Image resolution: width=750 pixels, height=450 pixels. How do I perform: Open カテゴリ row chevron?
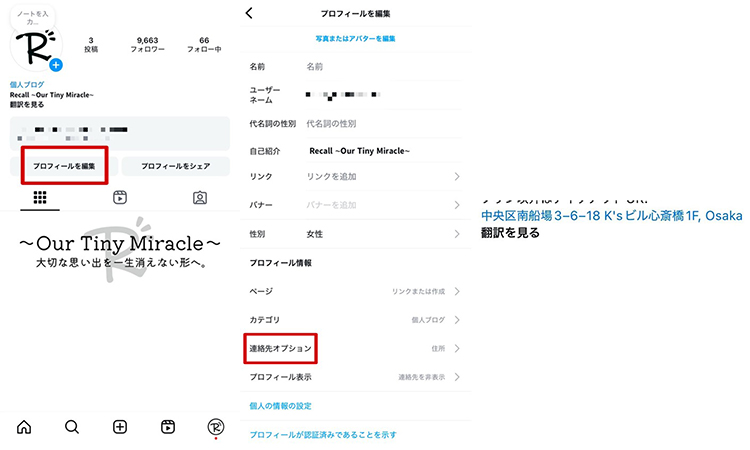pyautogui.click(x=457, y=320)
